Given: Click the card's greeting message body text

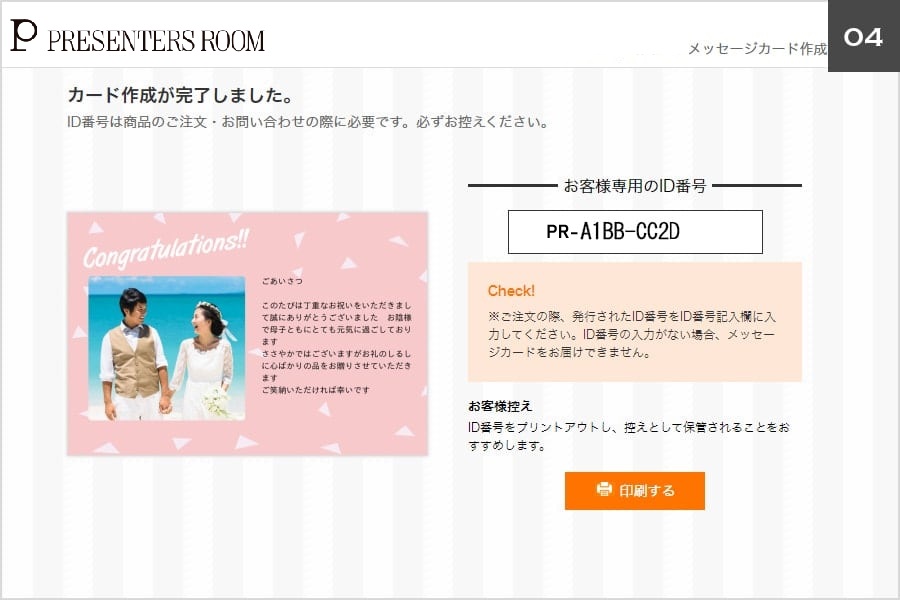Looking at the screenshot, I should pyautogui.click(x=336, y=347).
